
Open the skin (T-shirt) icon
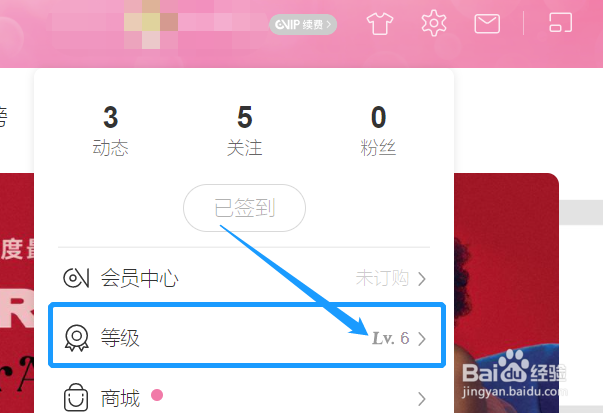click(380, 23)
